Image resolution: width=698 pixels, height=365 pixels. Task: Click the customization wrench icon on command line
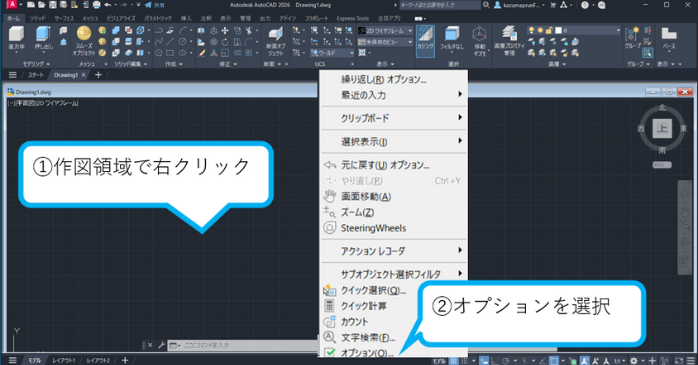pos(161,345)
